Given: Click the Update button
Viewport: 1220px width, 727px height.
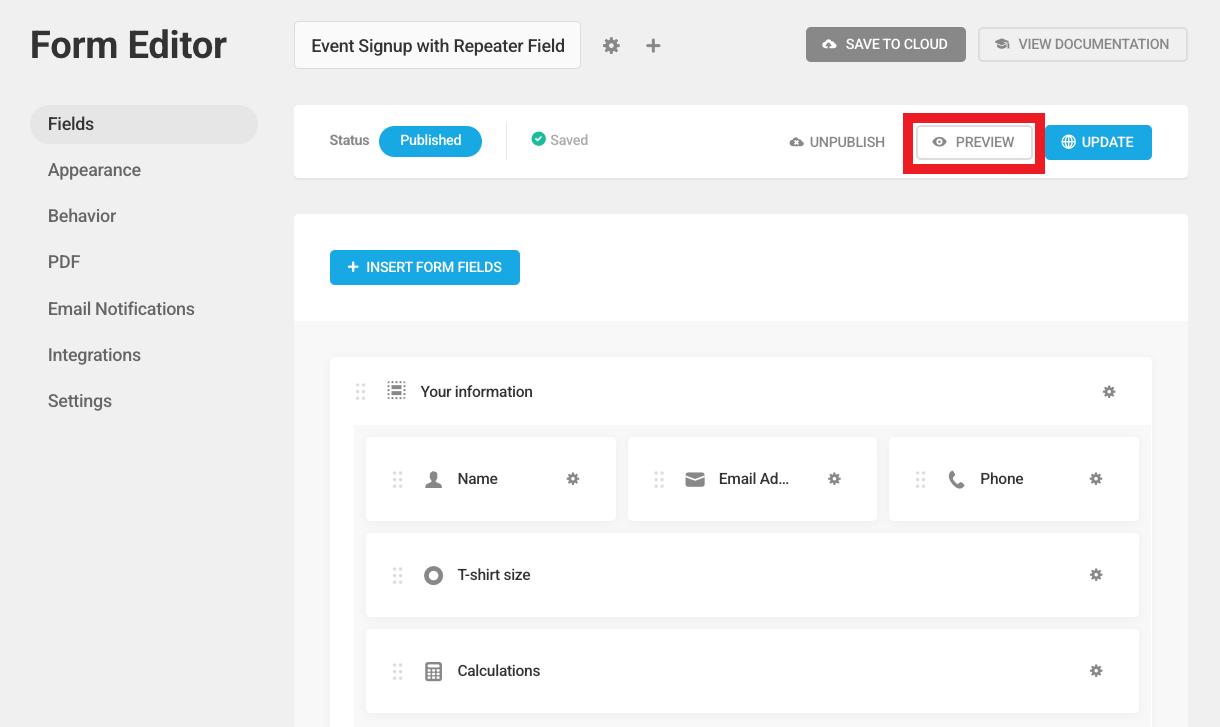Looking at the screenshot, I should (x=1098, y=142).
